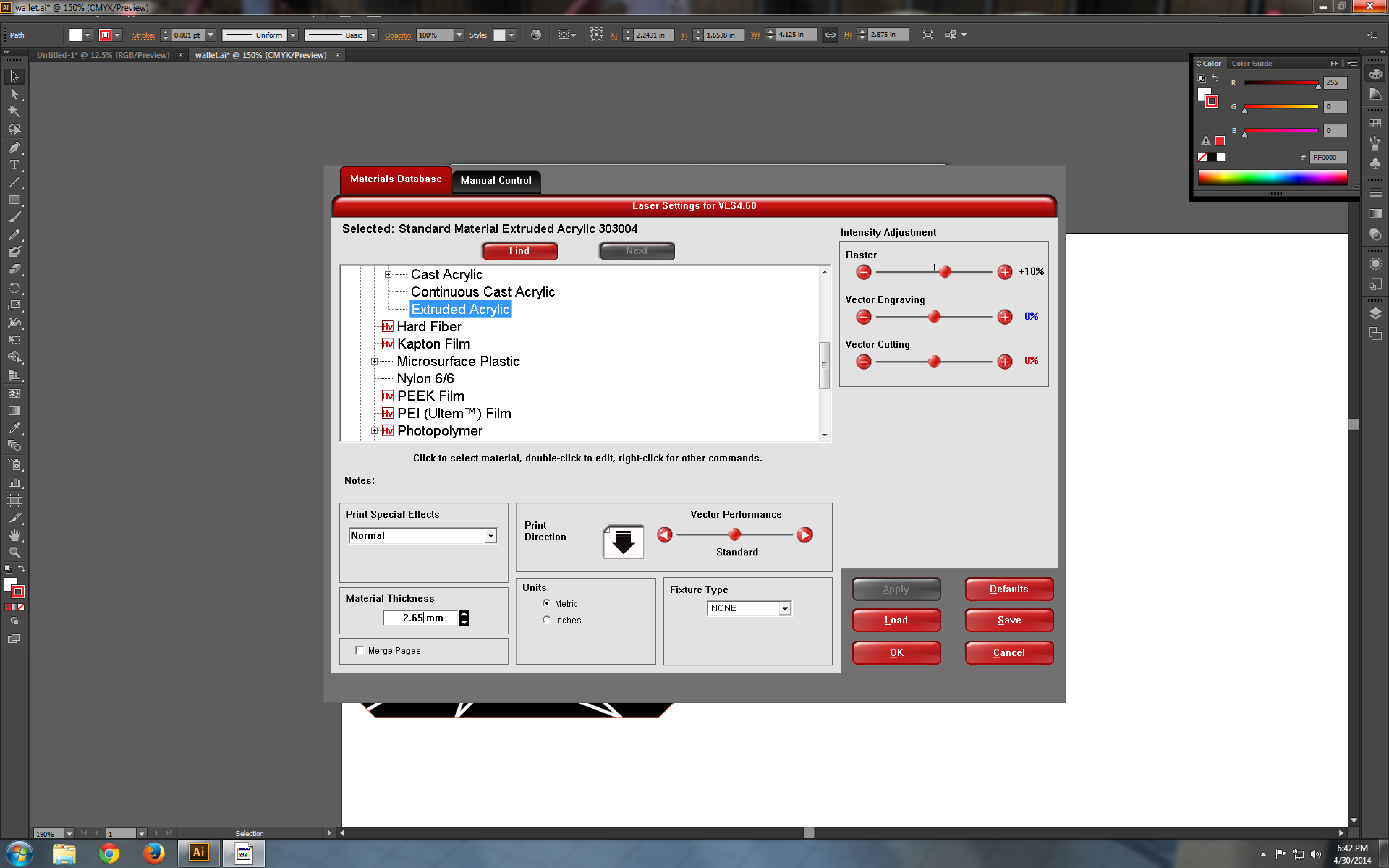Viewport: 1389px width, 868px height.
Task: Click the Save button
Action: pos(1009,620)
